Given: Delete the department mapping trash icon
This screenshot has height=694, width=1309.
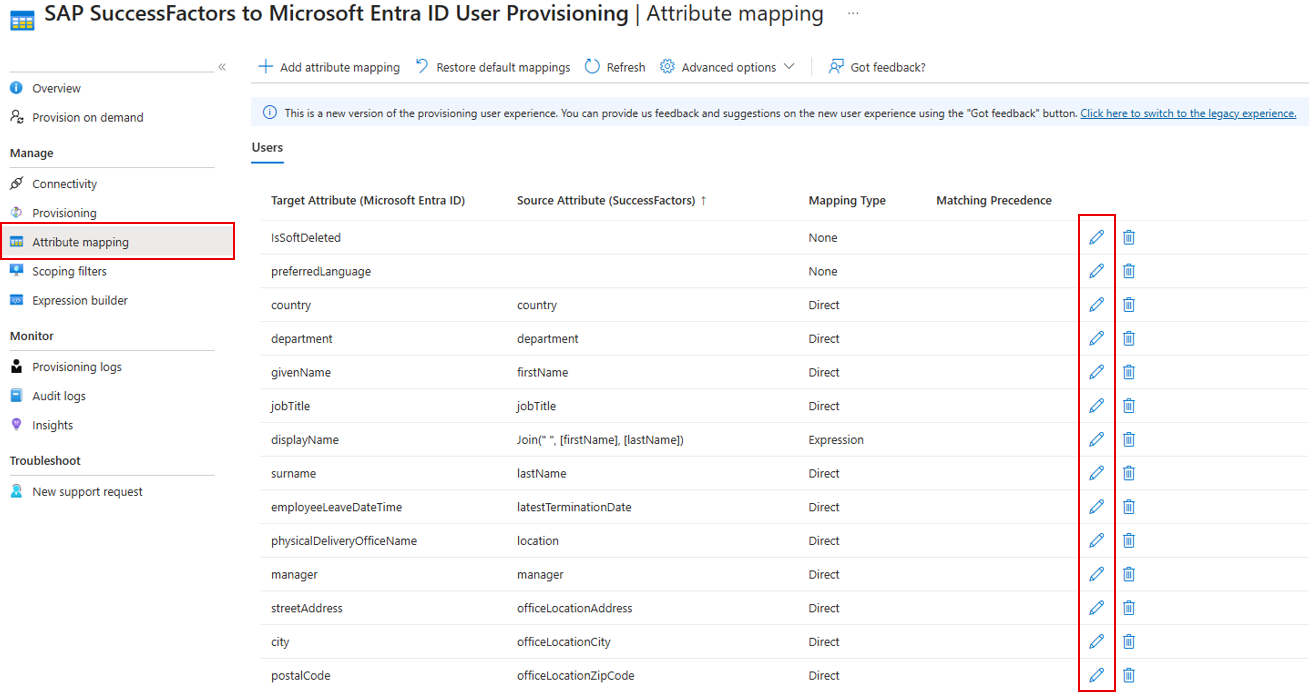Looking at the screenshot, I should coord(1129,338).
